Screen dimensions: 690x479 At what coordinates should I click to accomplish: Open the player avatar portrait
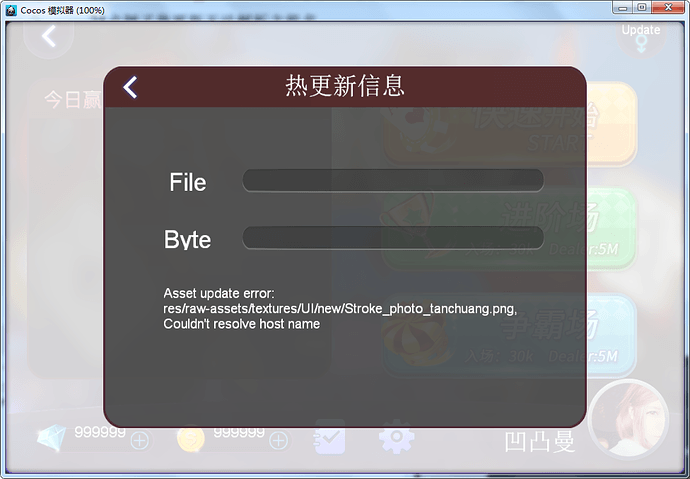(x=631, y=419)
